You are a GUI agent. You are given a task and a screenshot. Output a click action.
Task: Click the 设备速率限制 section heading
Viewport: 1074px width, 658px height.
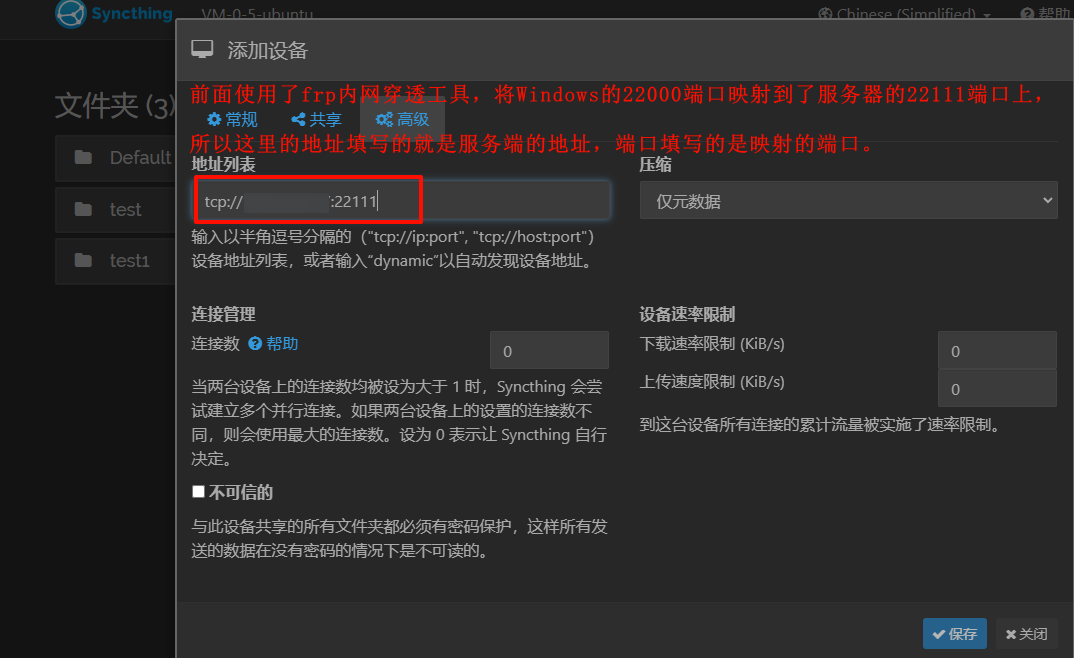click(687, 314)
